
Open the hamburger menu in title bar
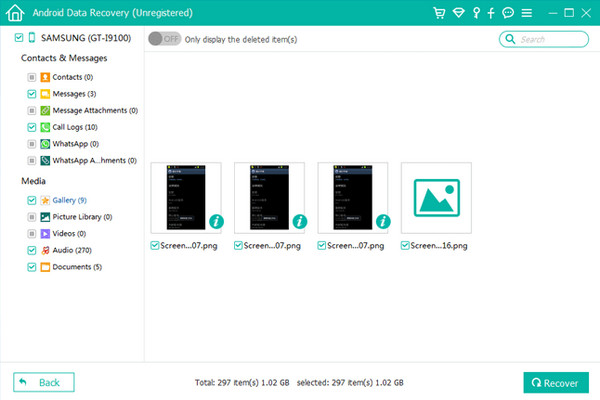[526, 13]
